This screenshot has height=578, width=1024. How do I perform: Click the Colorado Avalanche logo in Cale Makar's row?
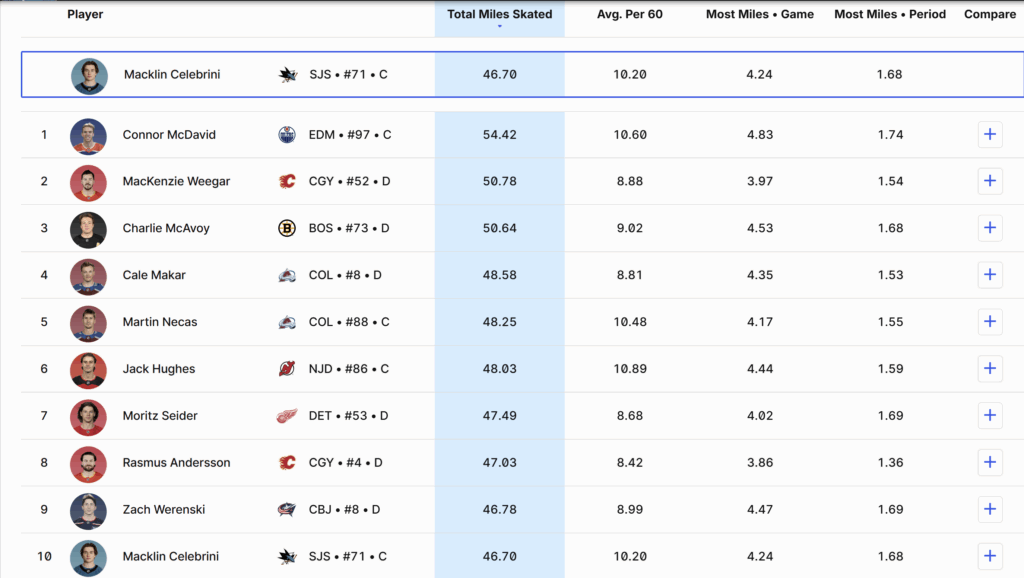[x=288, y=275]
